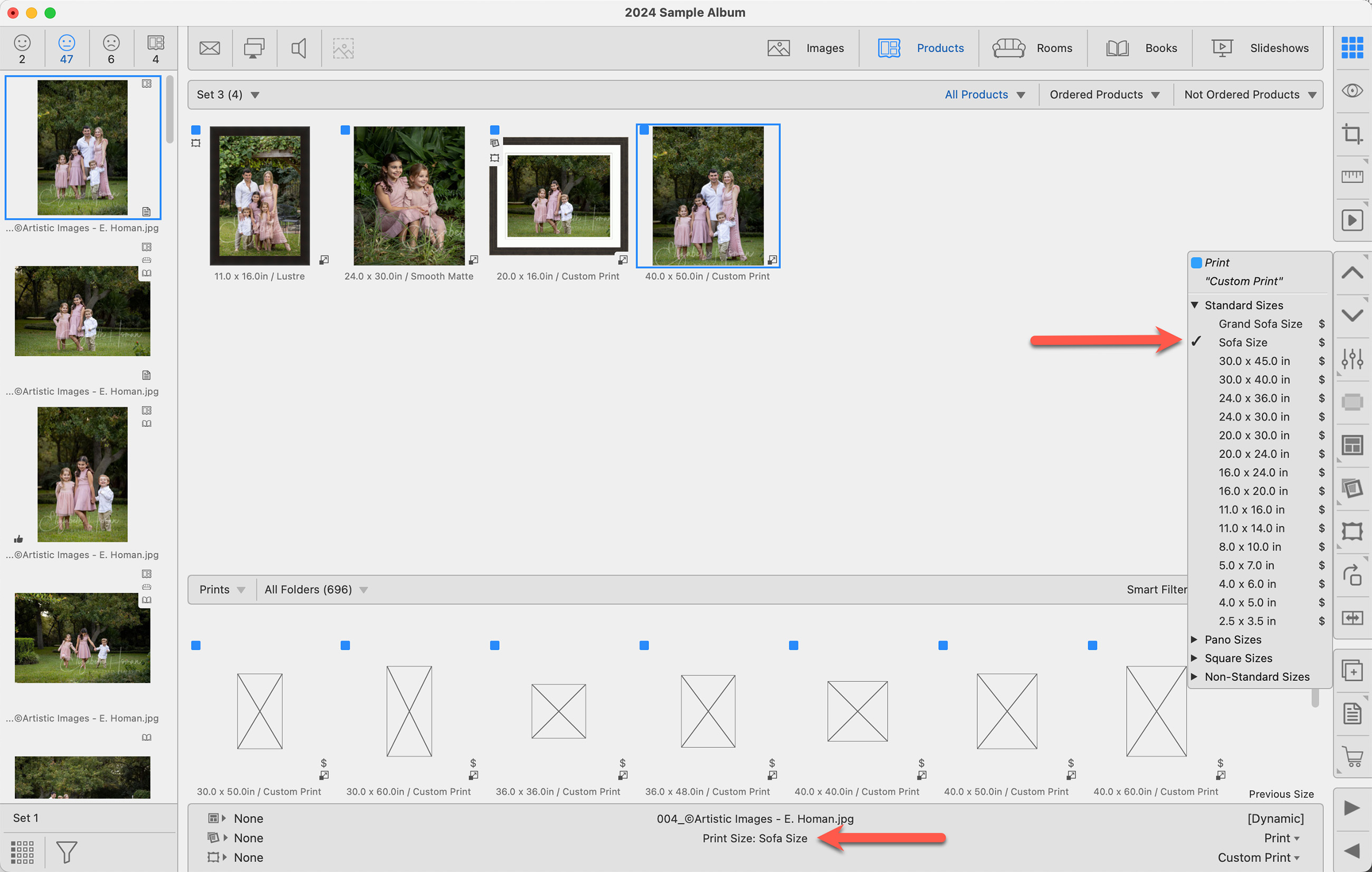Click the left thumbnail panel scrollbar
1372x872 pixels.
[170, 109]
